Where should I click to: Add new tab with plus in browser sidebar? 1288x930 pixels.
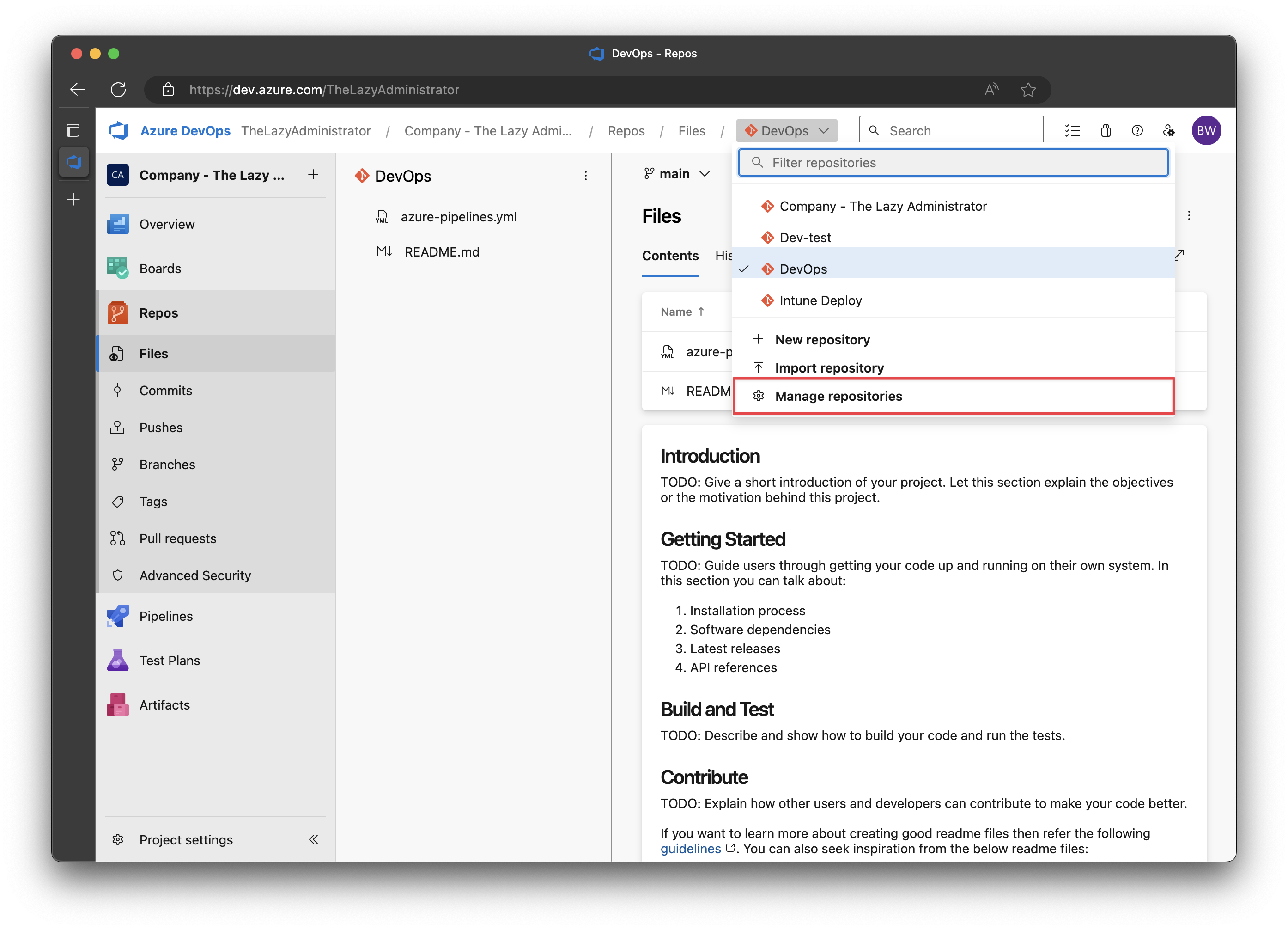(73, 199)
